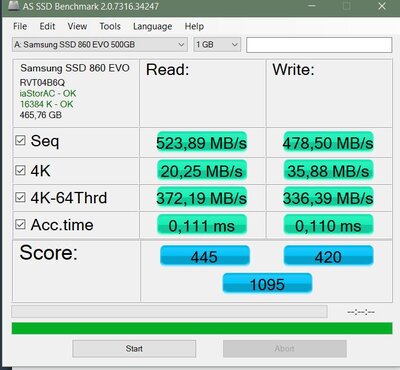Open the View menu
The width and height of the screenshot is (400, 370).
click(x=77, y=26)
